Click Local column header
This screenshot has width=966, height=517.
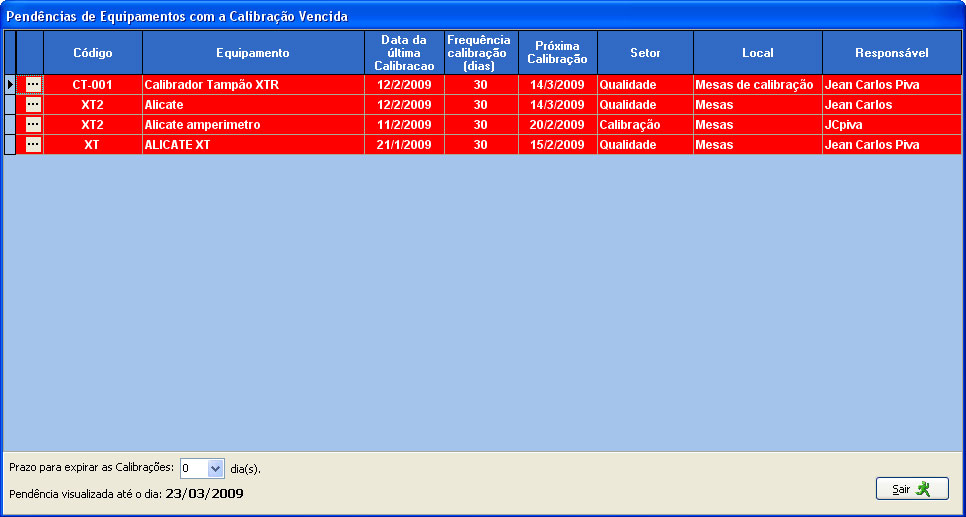coord(758,53)
